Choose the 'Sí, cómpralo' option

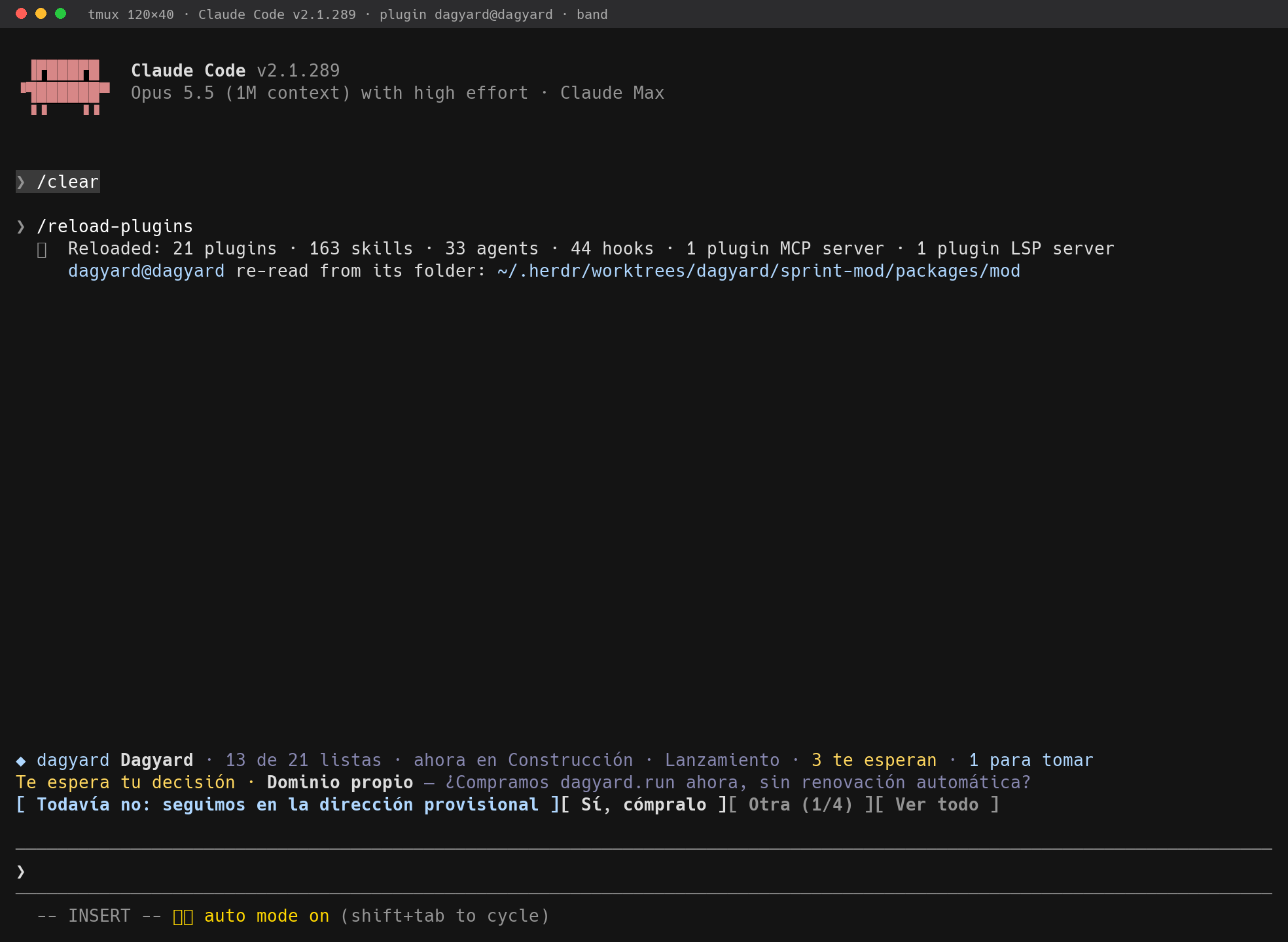pyautogui.click(x=644, y=805)
